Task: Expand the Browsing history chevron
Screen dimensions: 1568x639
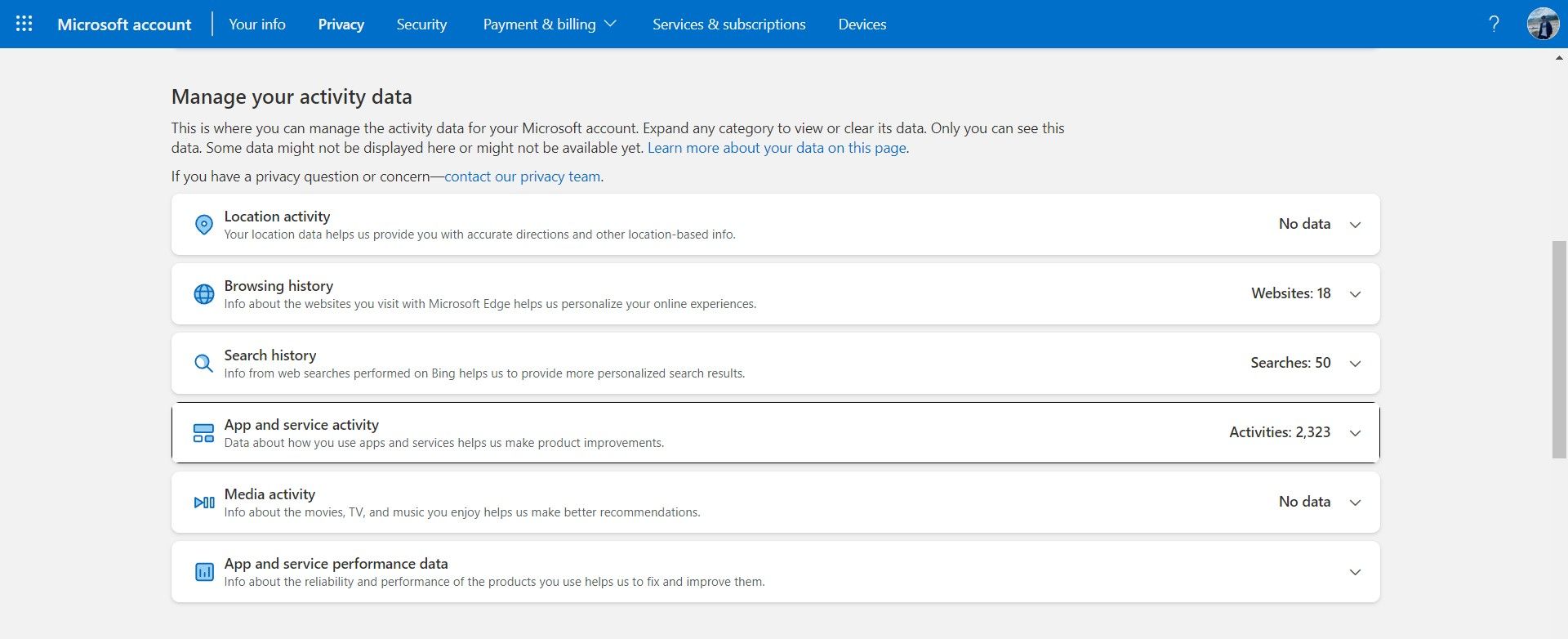Action: pos(1355,294)
